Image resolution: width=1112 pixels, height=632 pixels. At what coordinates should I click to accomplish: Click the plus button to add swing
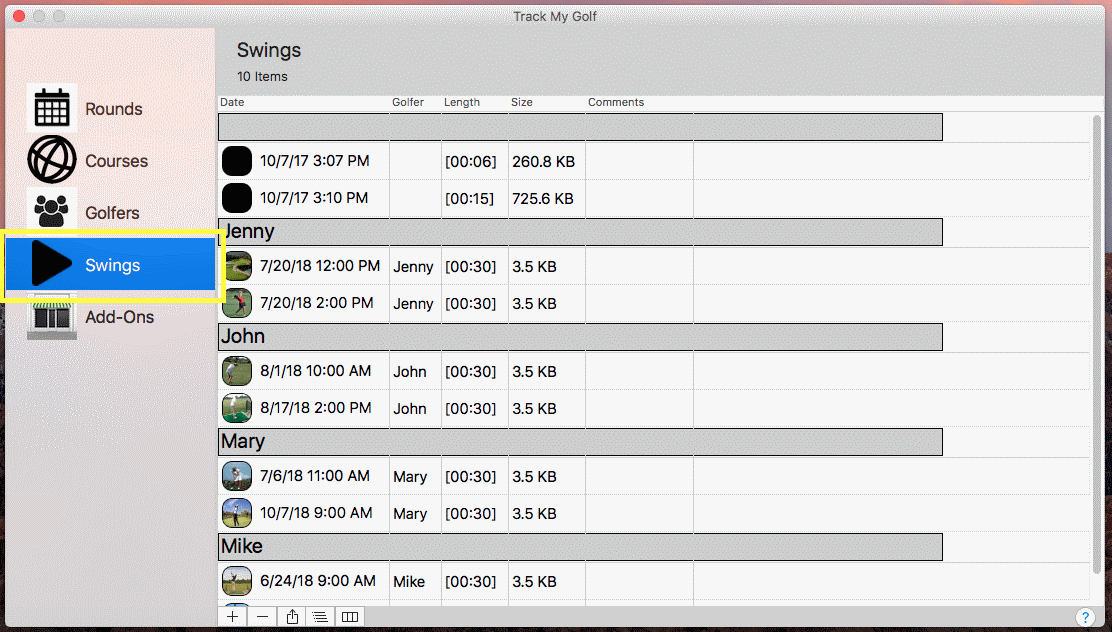(x=232, y=617)
